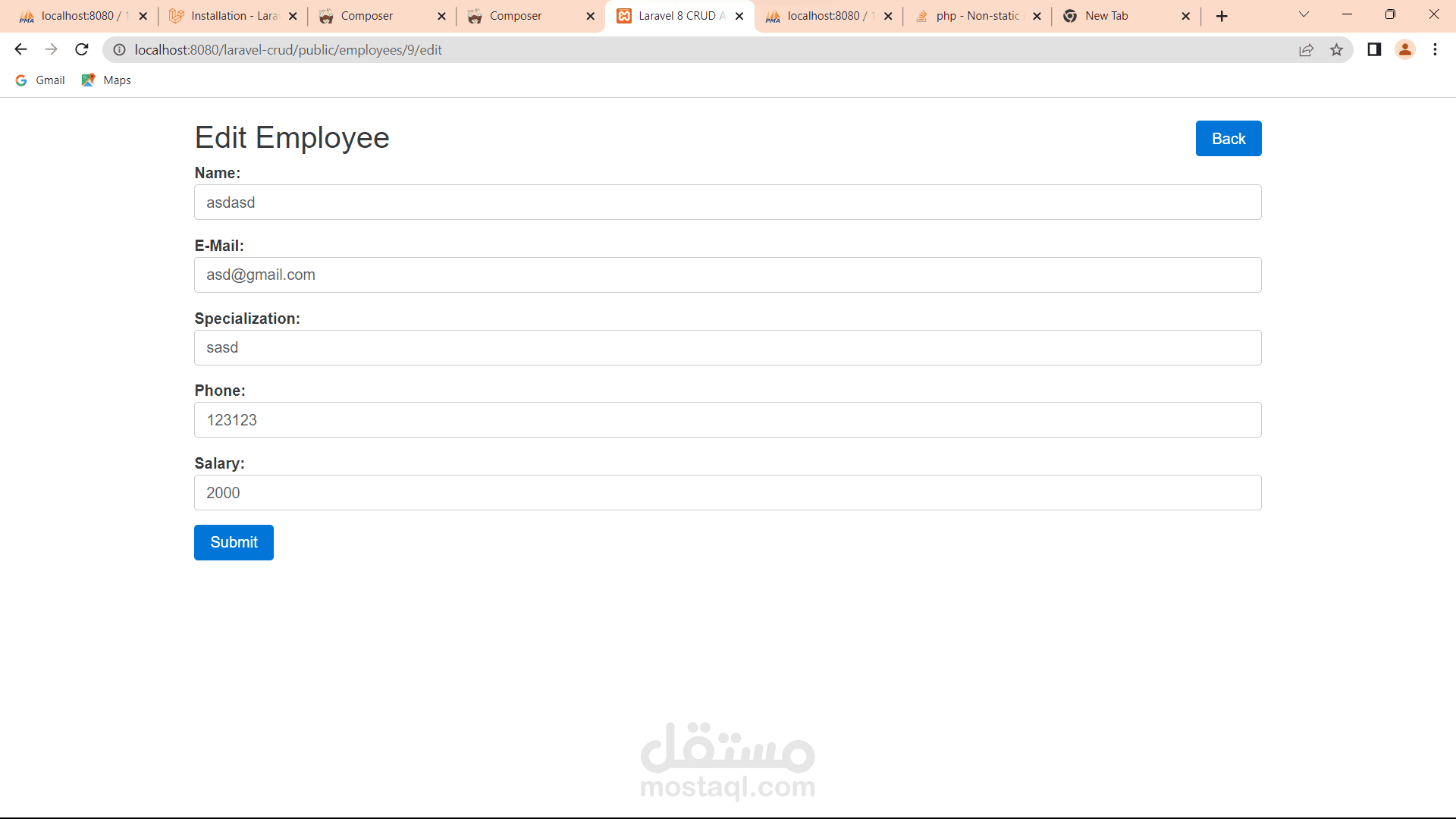
Task: Click the site information icon
Action: click(x=119, y=50)
